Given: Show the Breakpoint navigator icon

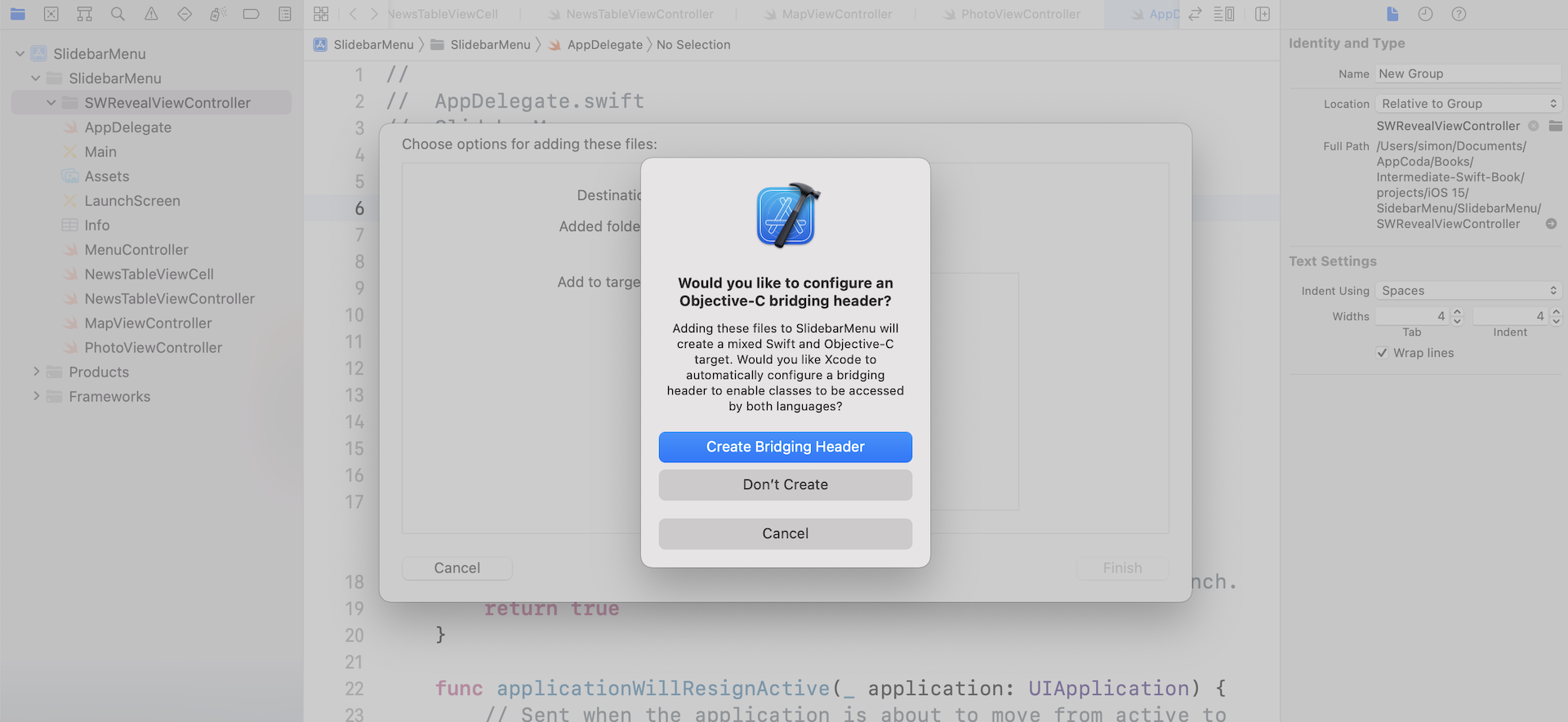Looking at the screenshot, I should [x=251, y=14].
